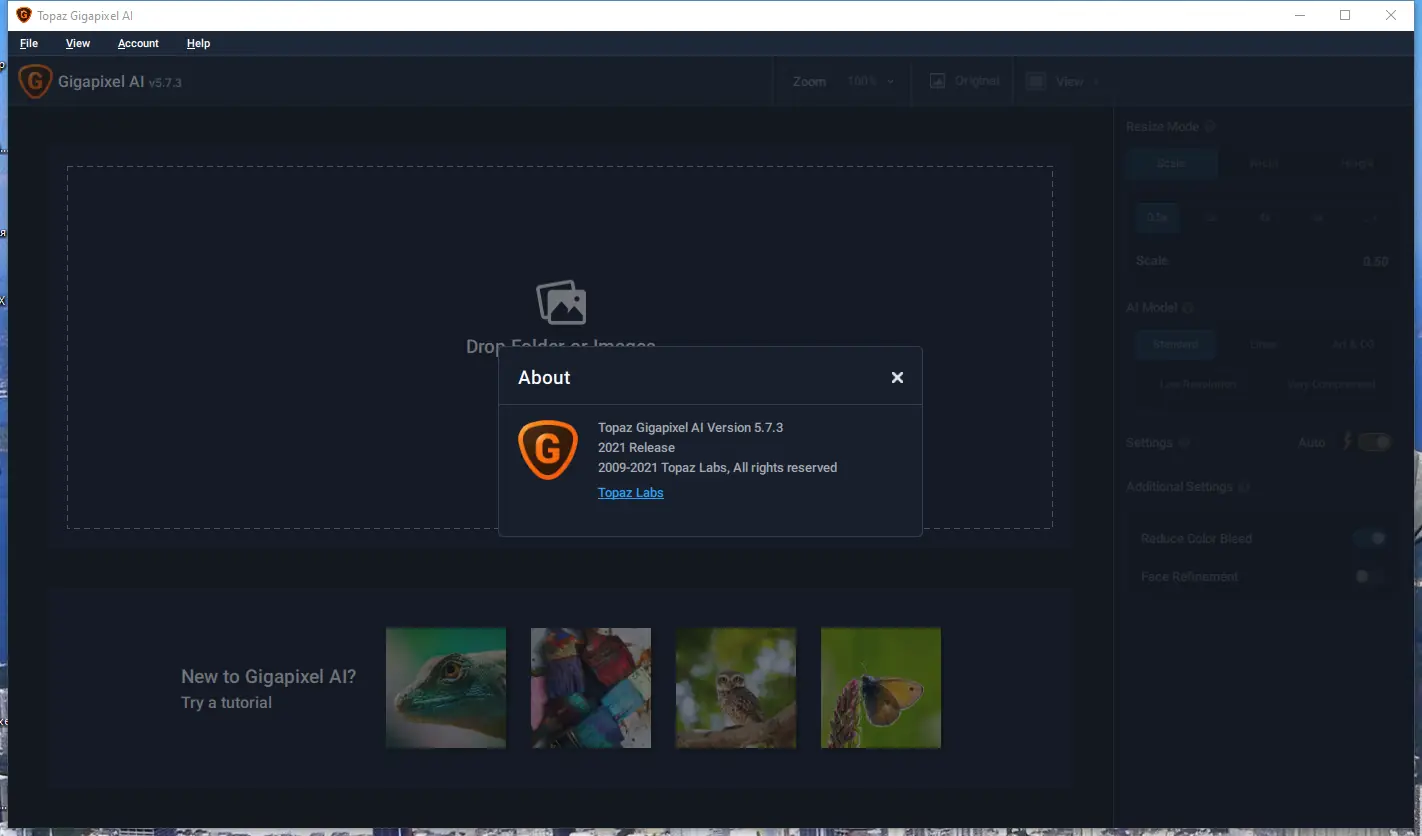Maximize the Topaz Gigapixel AI window
Screen dimensions: 1422x836
point(1345,15)
